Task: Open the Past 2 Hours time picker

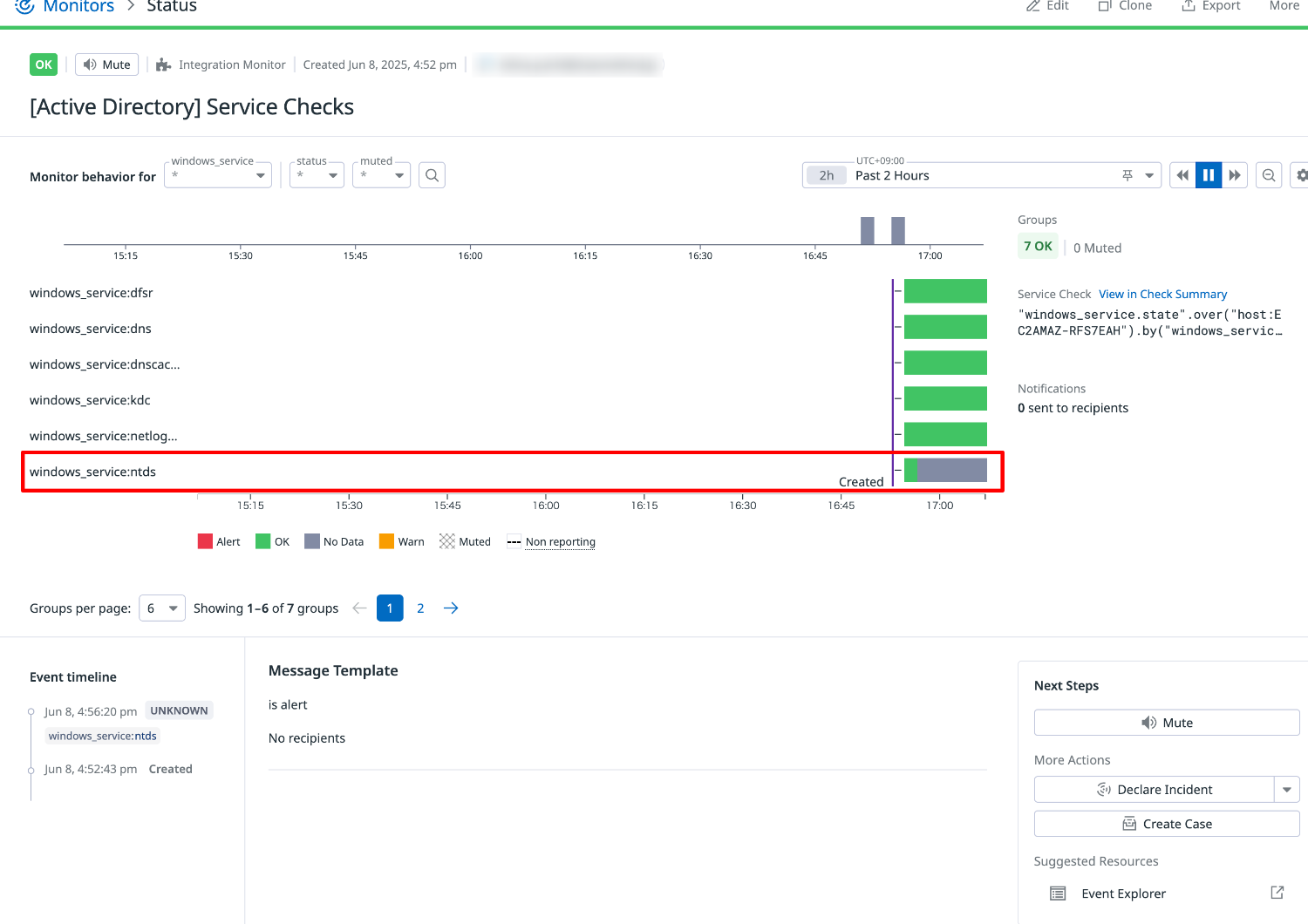Action: 982,175
